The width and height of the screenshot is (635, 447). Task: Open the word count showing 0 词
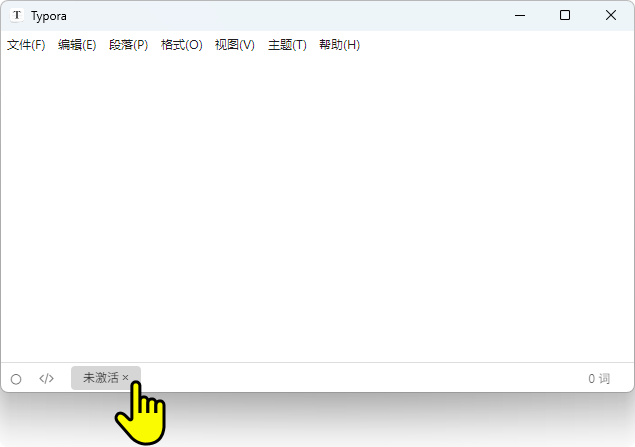[598, 379]
